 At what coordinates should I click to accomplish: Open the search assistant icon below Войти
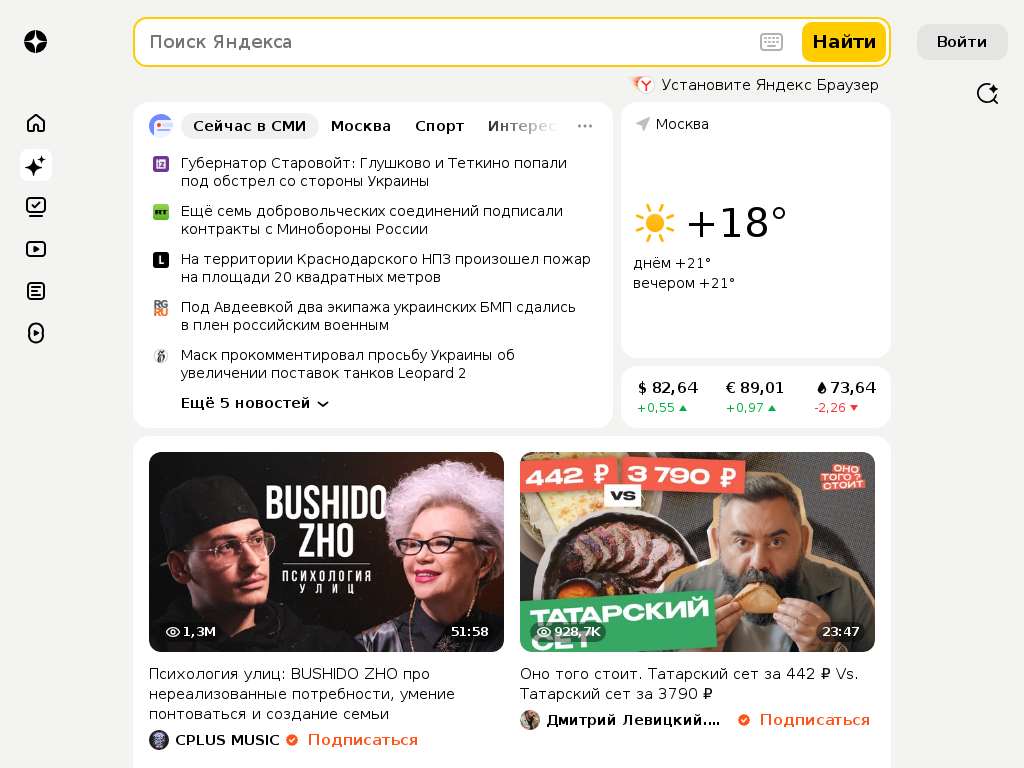point(987,93)
